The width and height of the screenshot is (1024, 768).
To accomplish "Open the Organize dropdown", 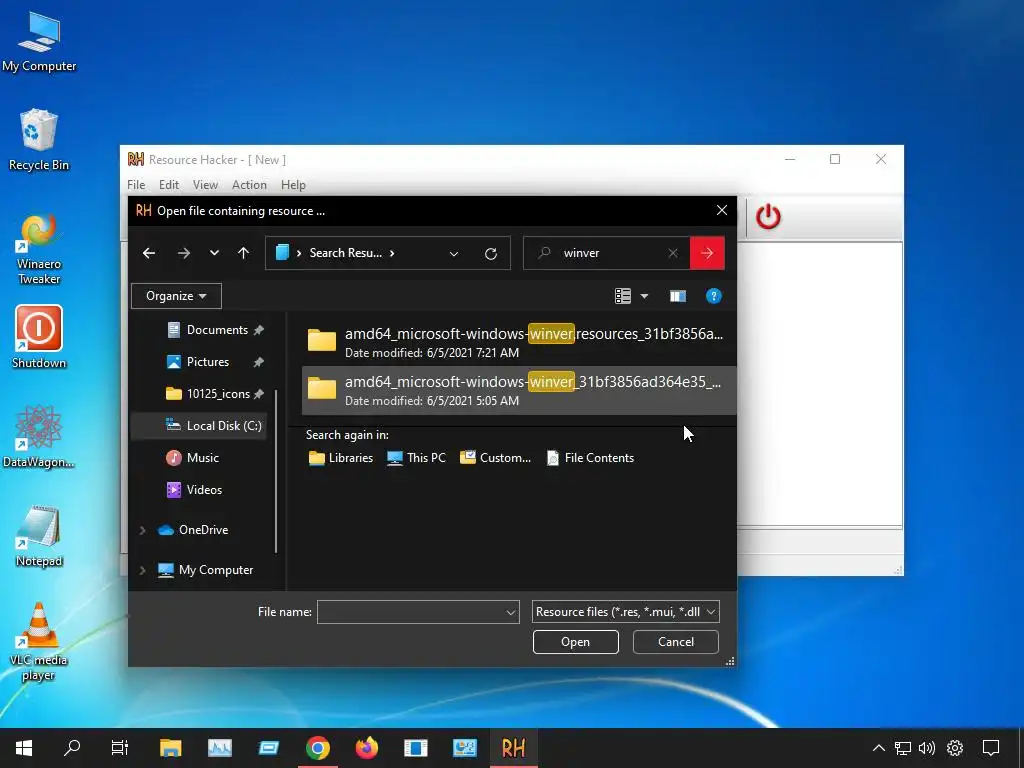I will tap(176, 296).
